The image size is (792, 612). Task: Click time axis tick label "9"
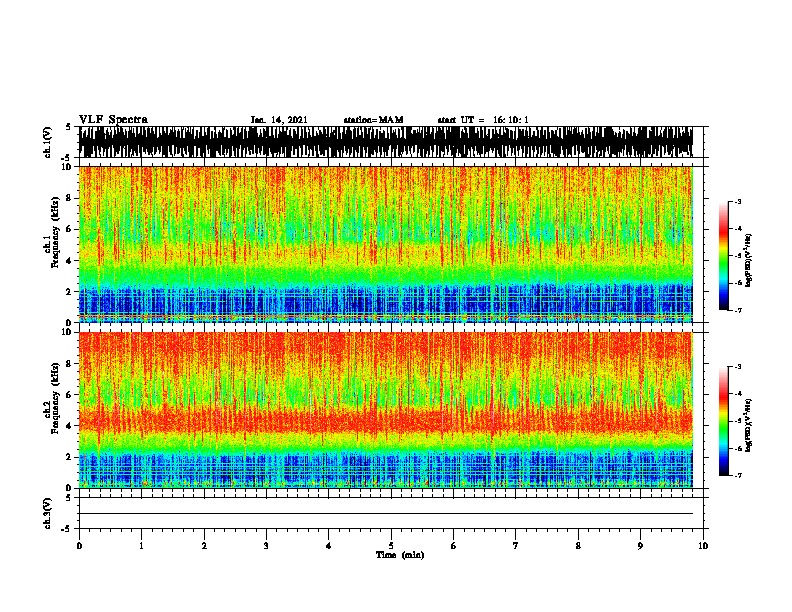coord(640,545)
